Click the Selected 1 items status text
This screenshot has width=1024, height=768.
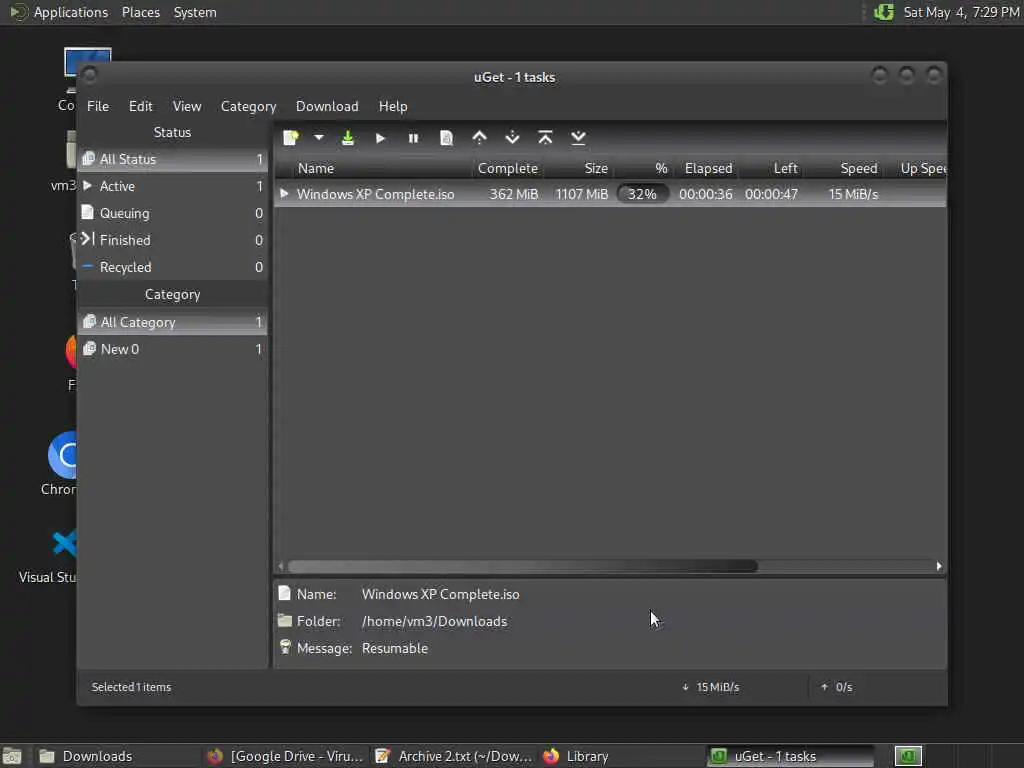pos(131,687)
